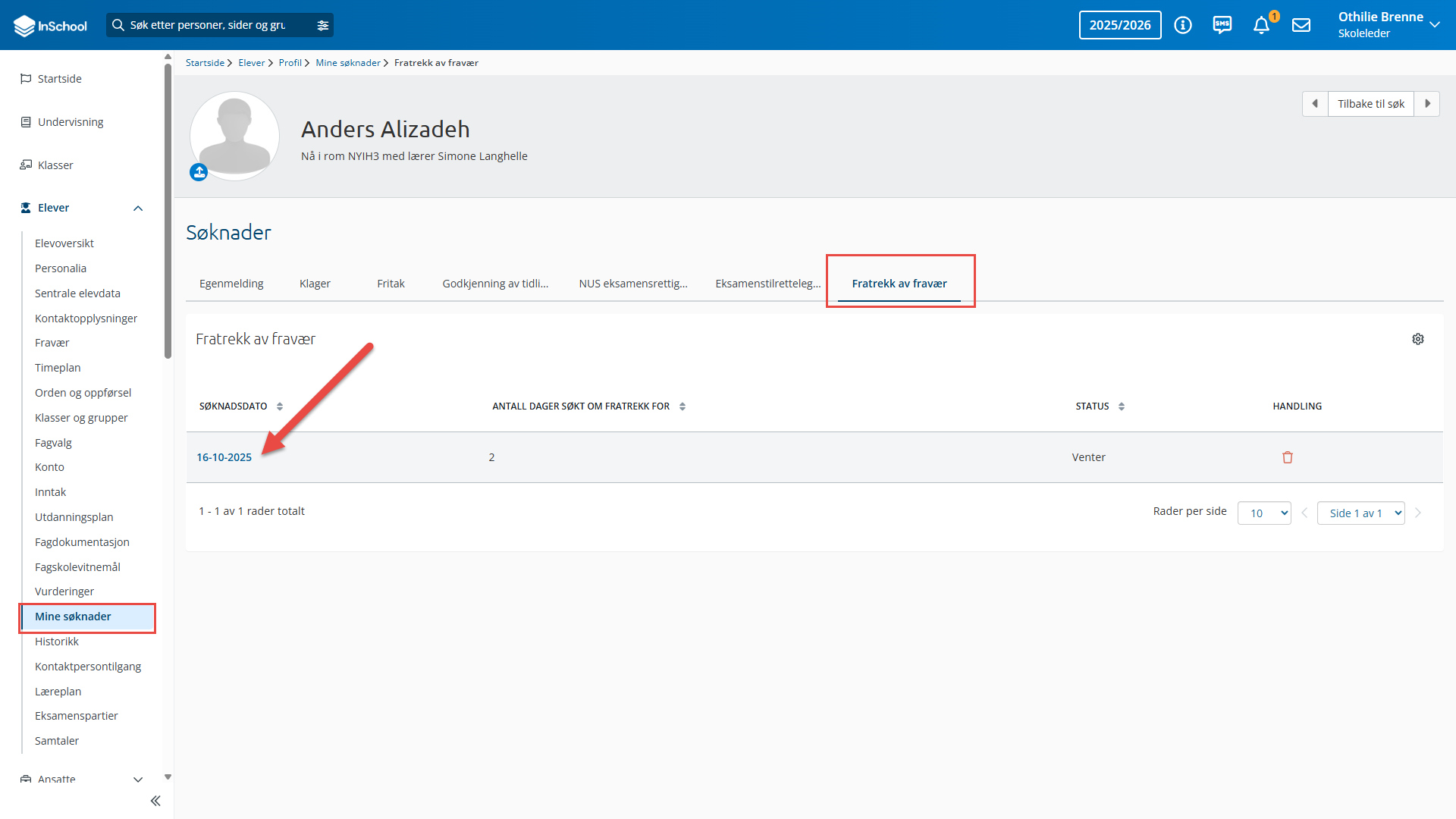Viewport: 1456px width, 819px height.
Task: Open Rader per side dropdown
Action: coord(1264,513)
